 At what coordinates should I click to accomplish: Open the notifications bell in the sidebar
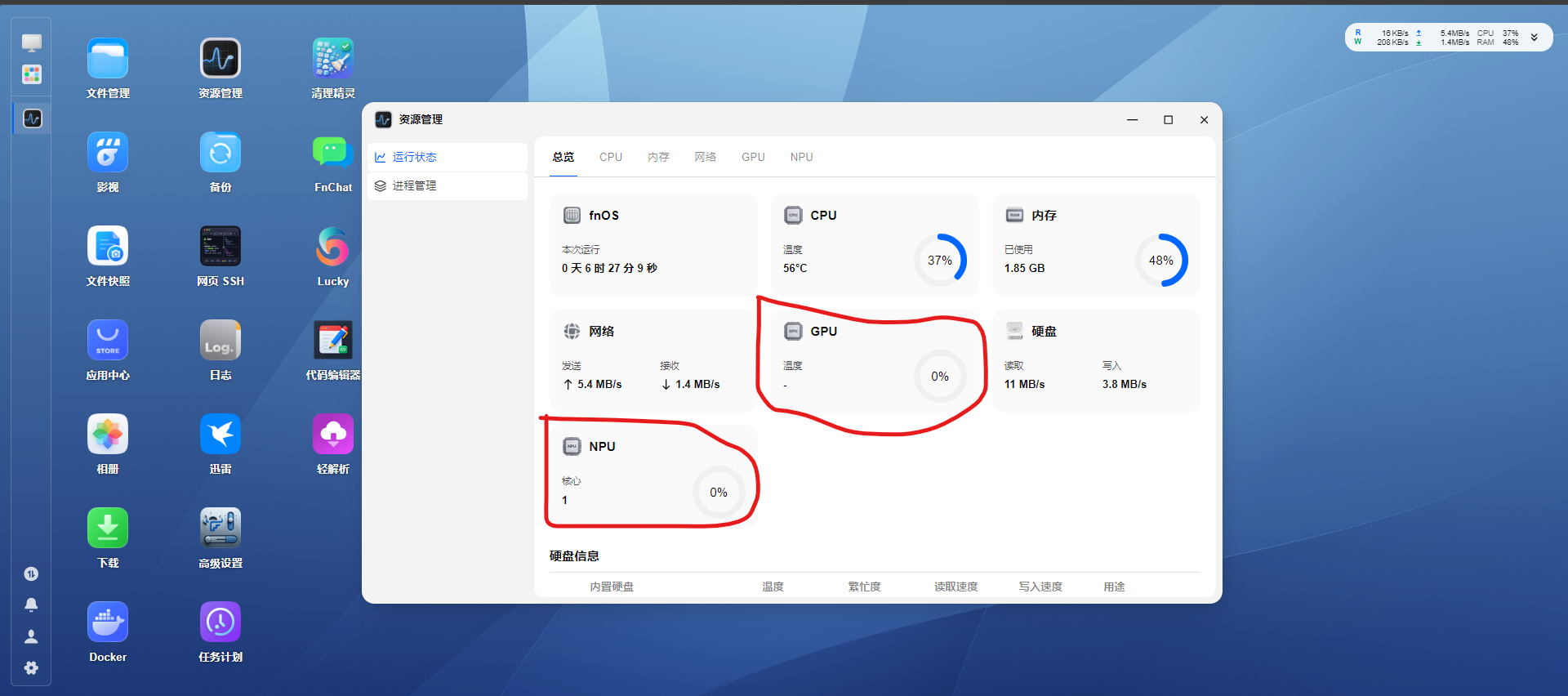(31, 605)
